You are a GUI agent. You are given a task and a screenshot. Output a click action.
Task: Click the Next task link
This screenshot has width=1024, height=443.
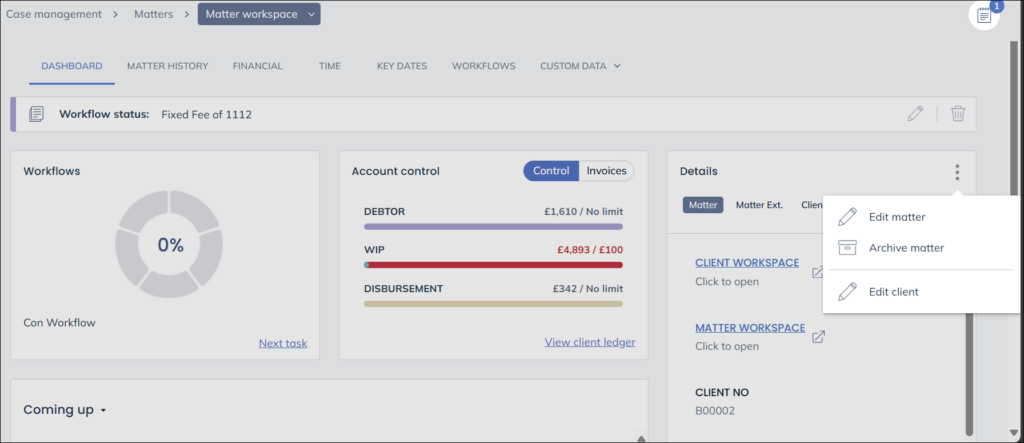click(282, 343)
